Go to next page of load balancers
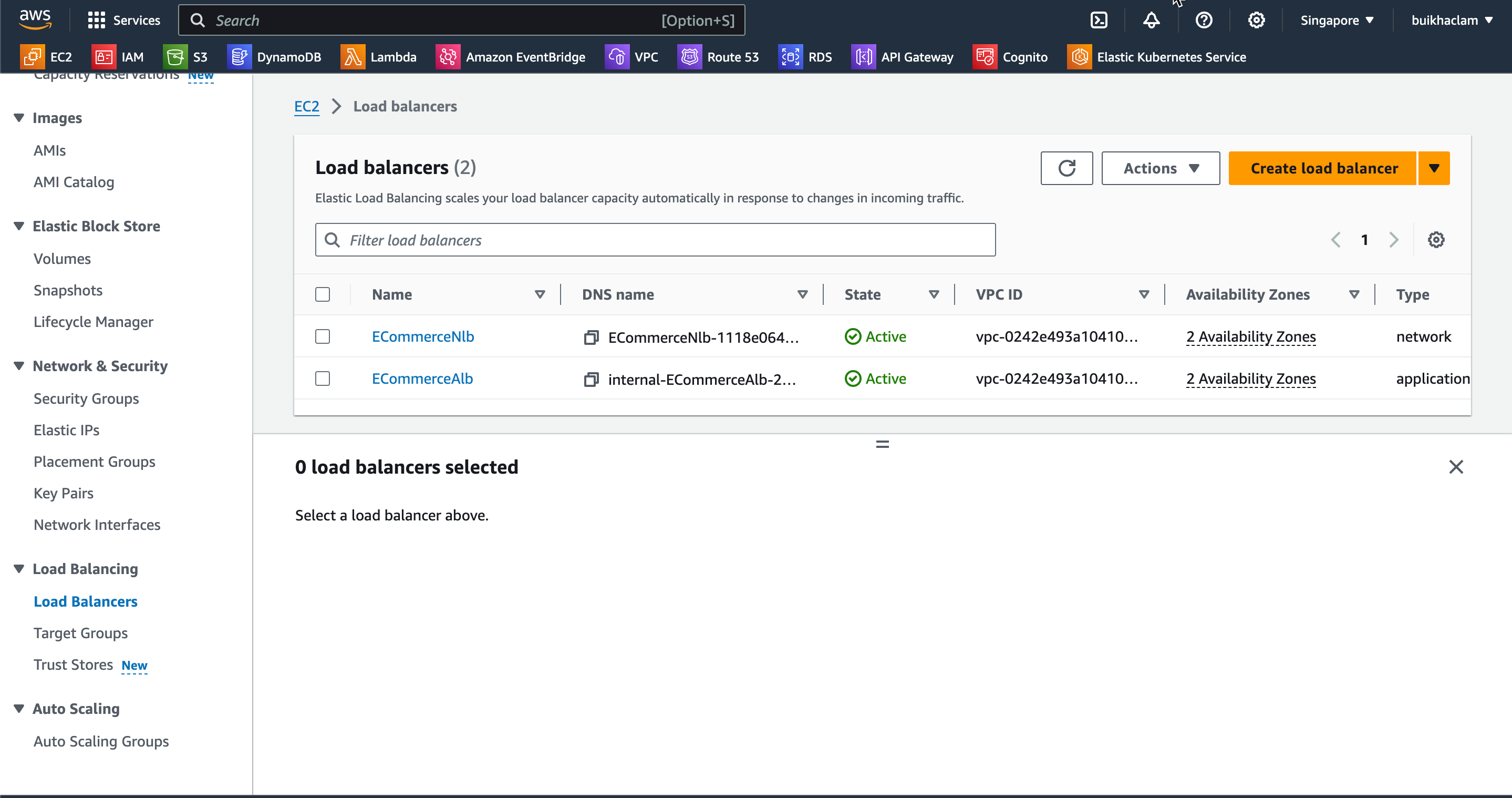The height and width of the screenshot is (798, 1512). (1393, 240)
